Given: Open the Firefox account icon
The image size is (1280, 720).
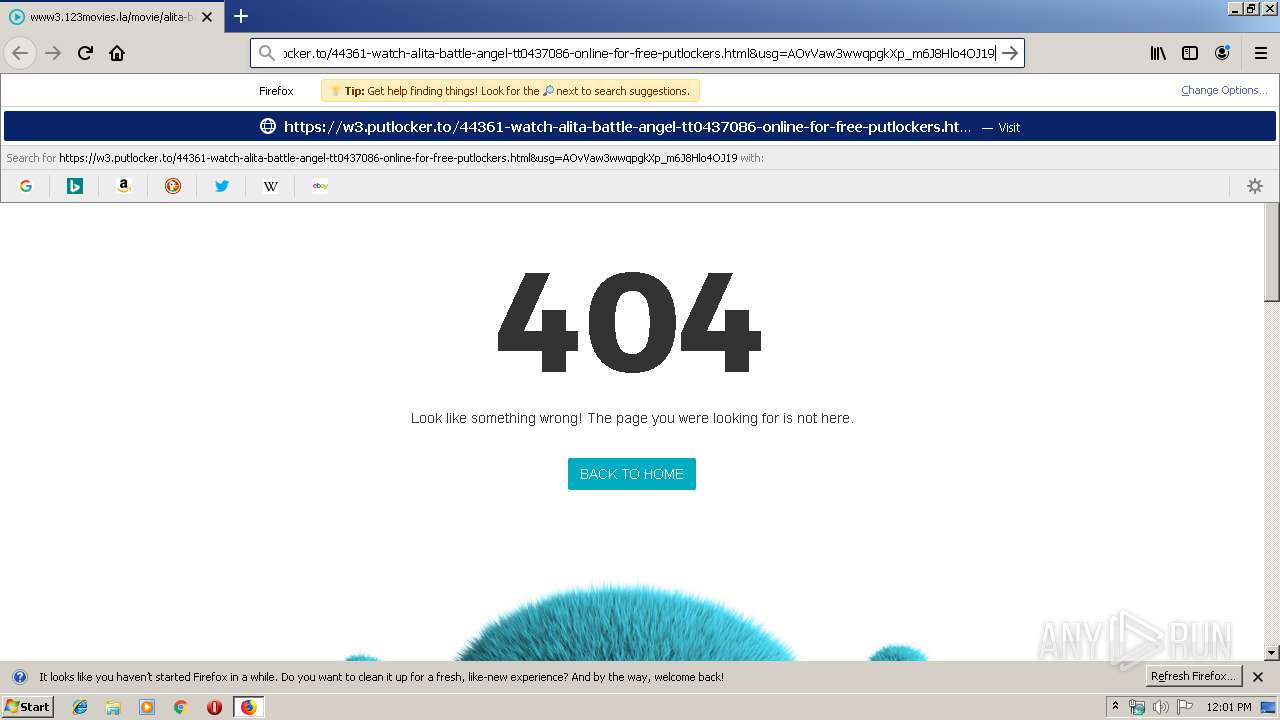Looking at the screenshot, I should [1222, 53].
